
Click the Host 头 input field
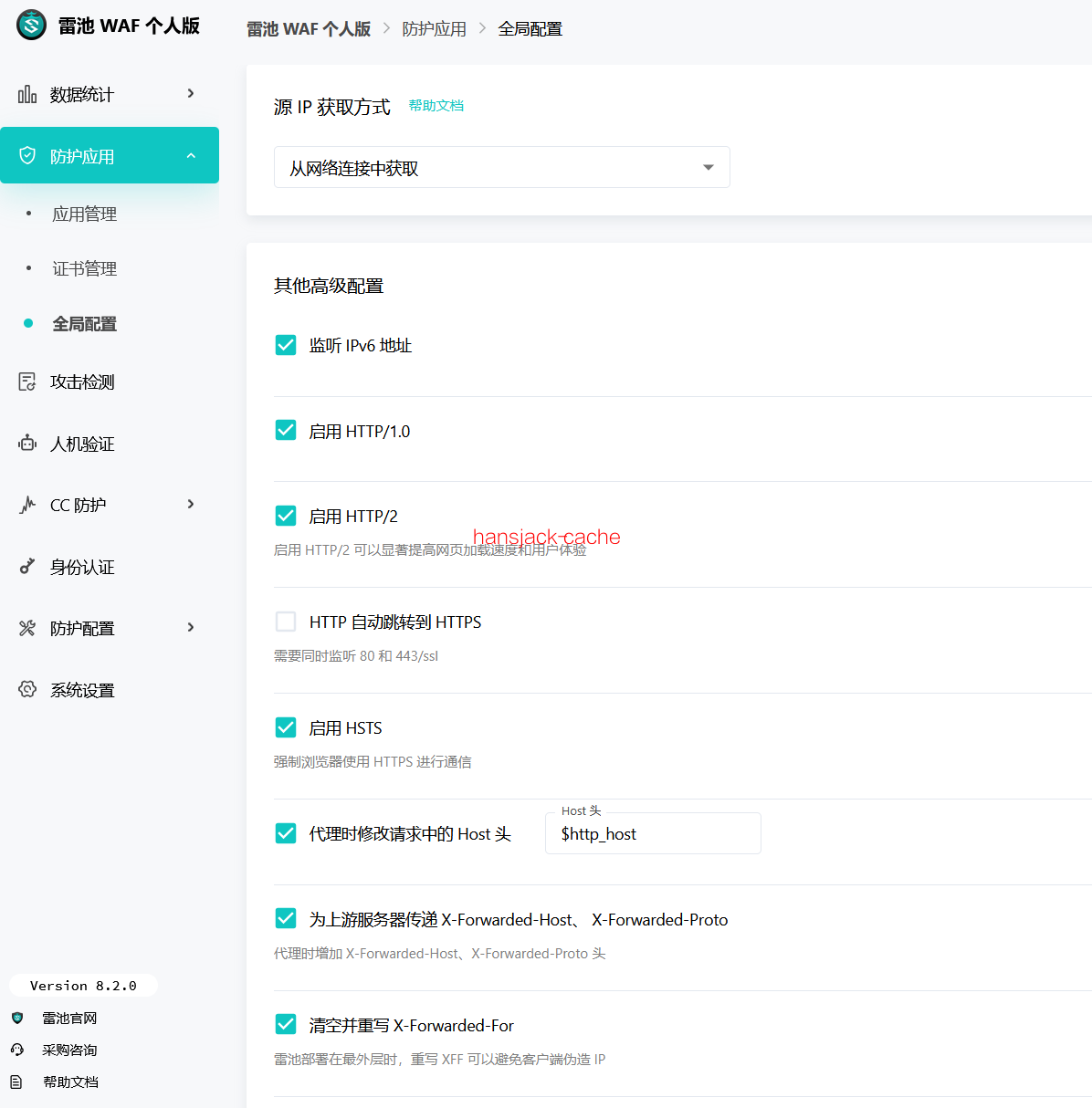(x=653, y=833)
